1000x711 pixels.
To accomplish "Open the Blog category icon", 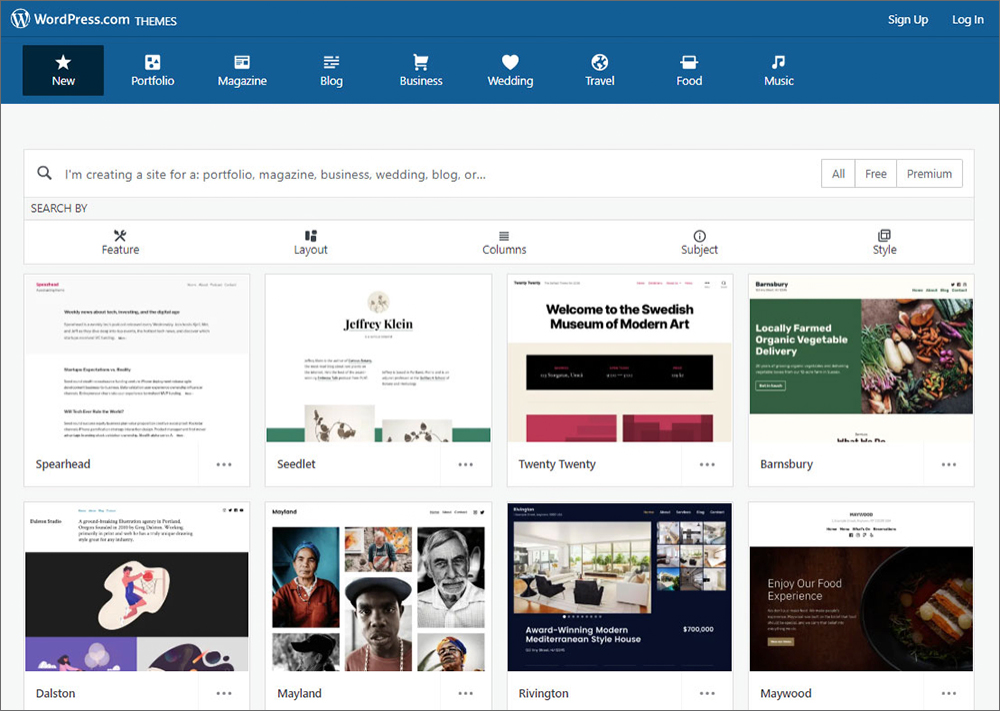I will click(331, 62).
